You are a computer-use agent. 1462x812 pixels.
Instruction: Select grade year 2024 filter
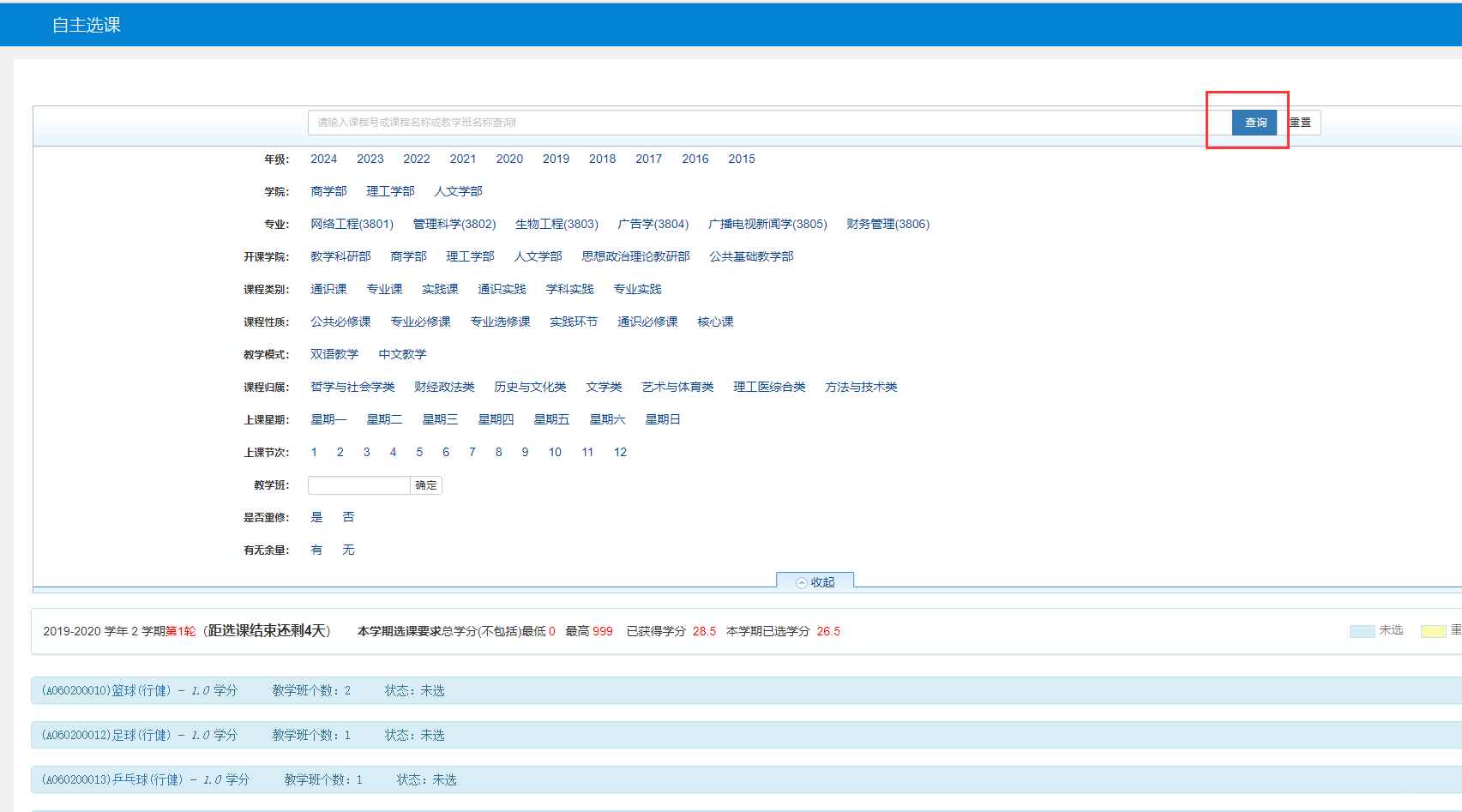[x=323, y=159]
